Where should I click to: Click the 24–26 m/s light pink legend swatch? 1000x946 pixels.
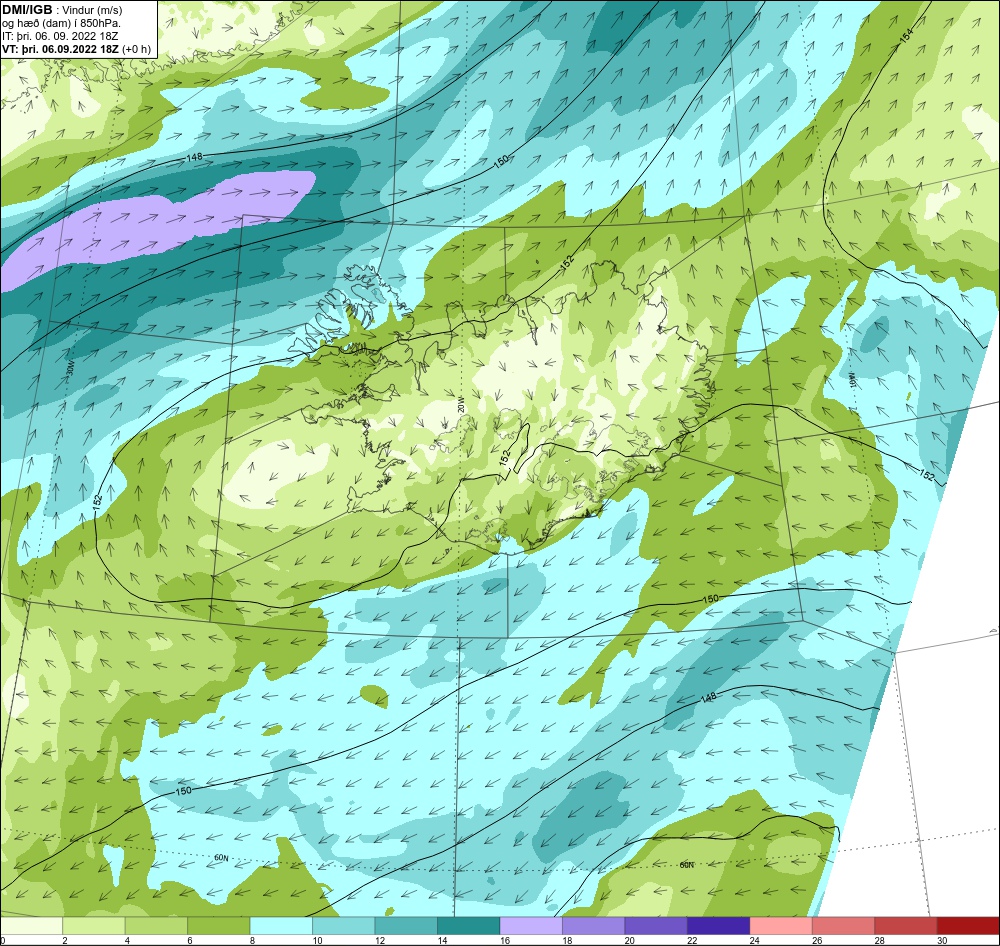pos(781,926)
